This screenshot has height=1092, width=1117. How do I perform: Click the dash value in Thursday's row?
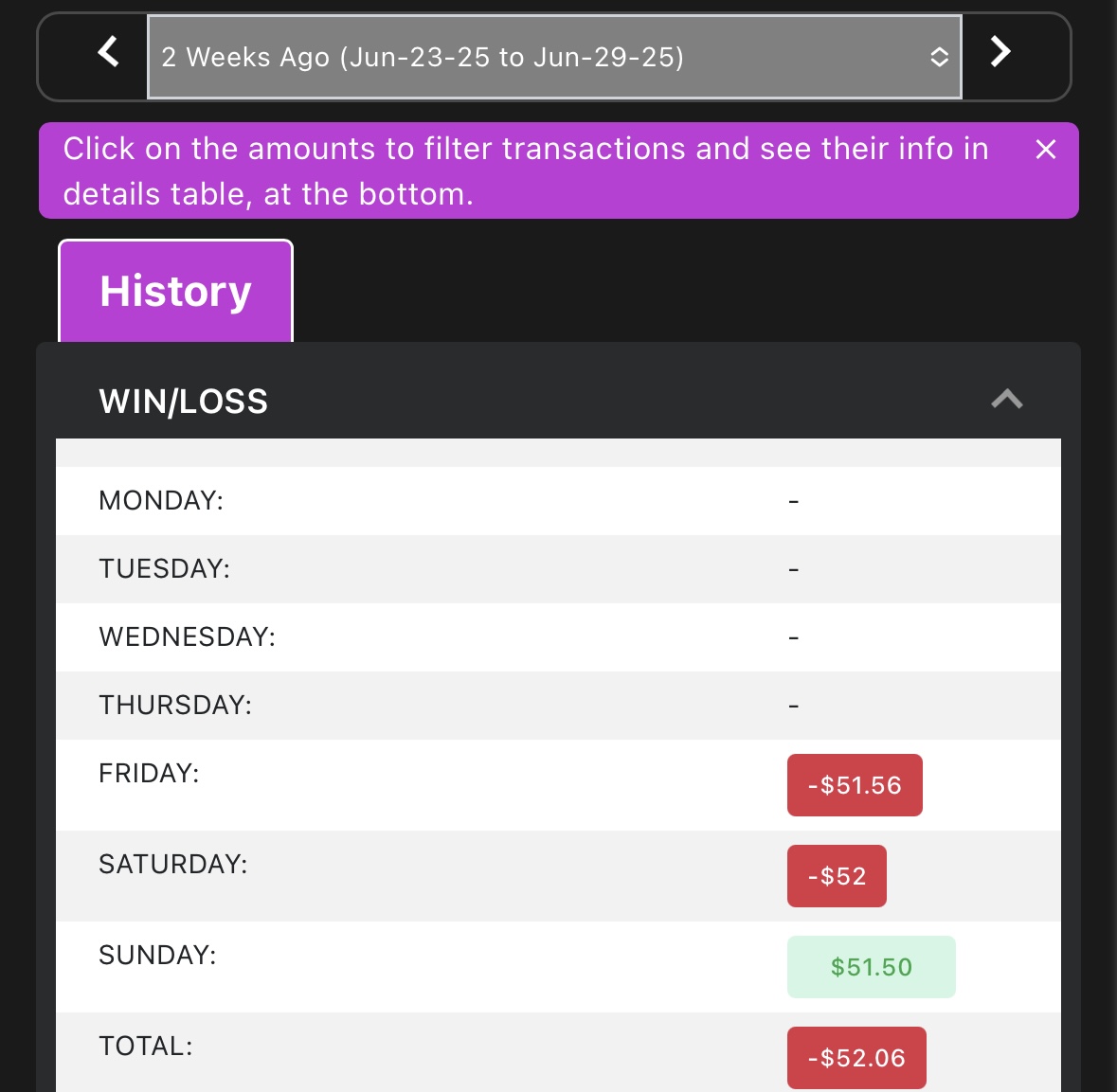pyautogui.click(x=794, y=706)
